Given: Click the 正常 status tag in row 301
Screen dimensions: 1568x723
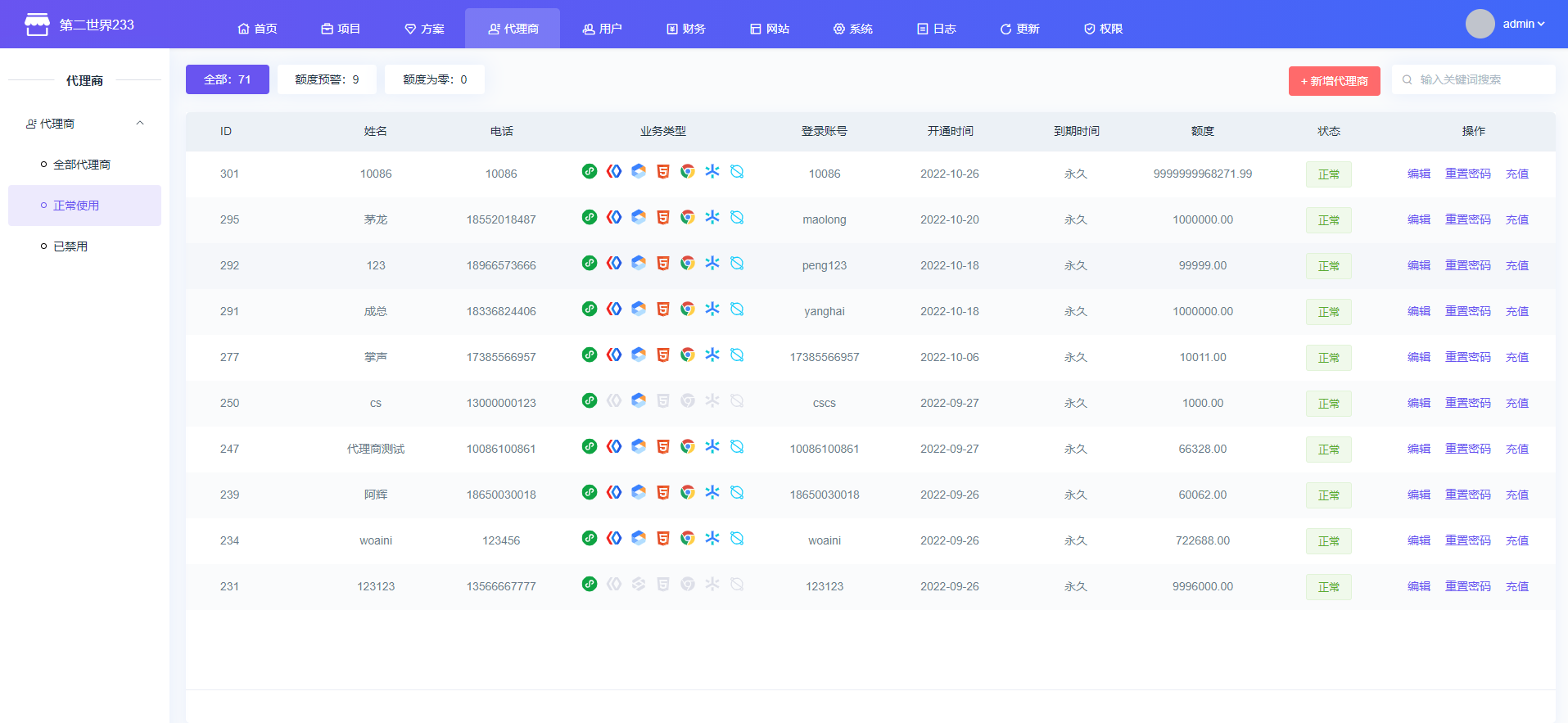Looking at the screenshot, I should [x=1329, y=174].
